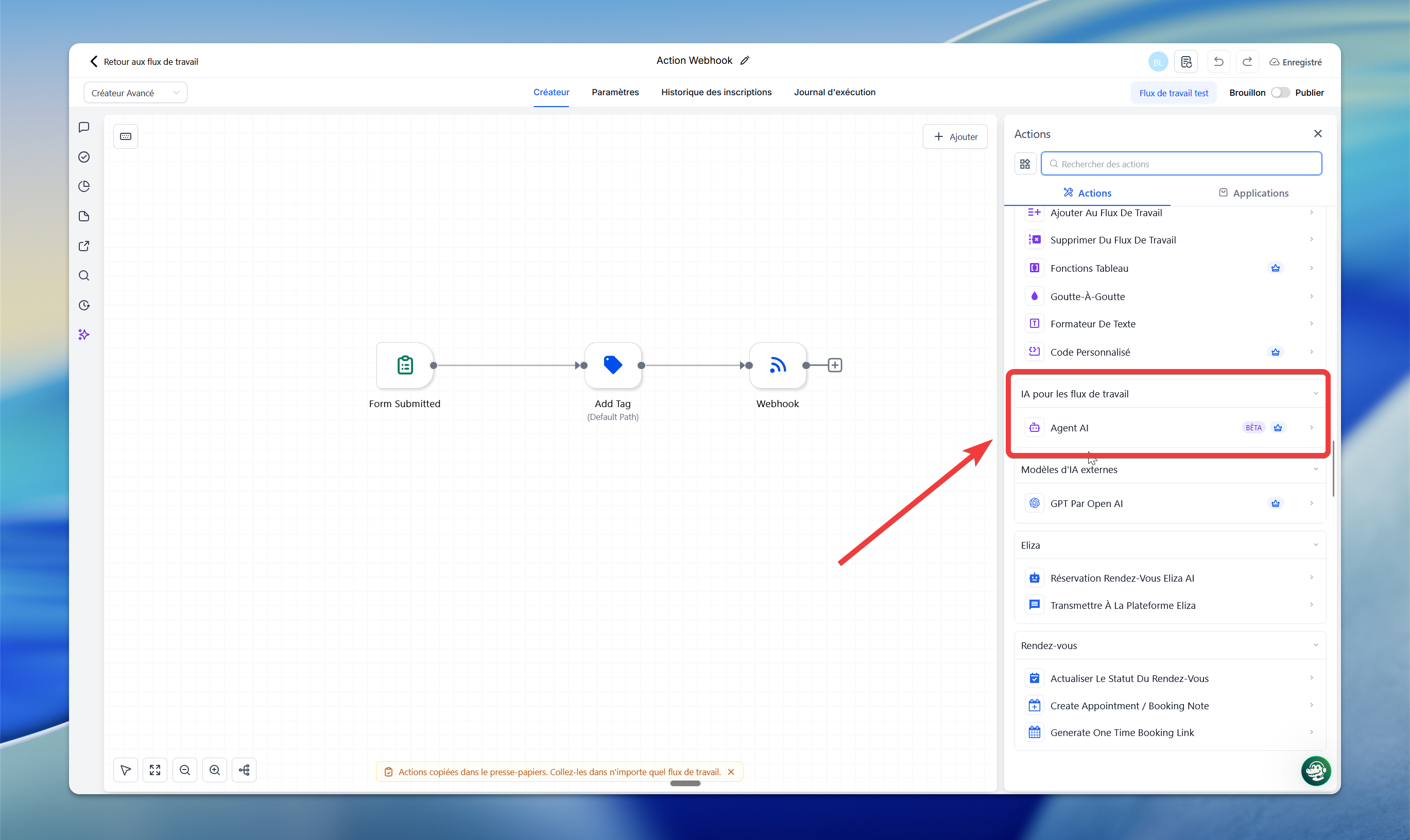Collapse Modèles d'IA externes section
Screen dimensions: 1410x840
point(1315,469)
